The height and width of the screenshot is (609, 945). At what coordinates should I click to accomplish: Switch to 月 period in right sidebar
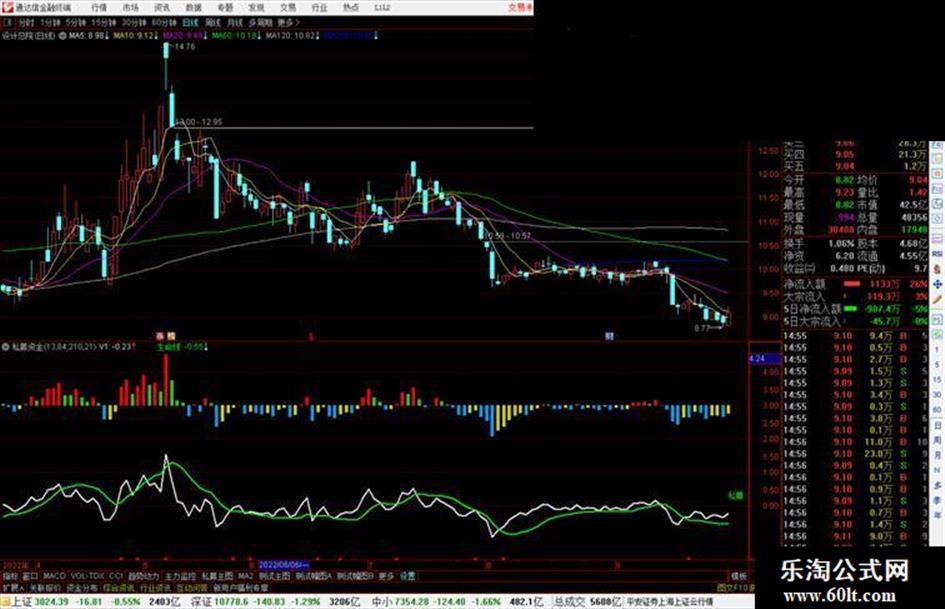(x=937, y=456)
